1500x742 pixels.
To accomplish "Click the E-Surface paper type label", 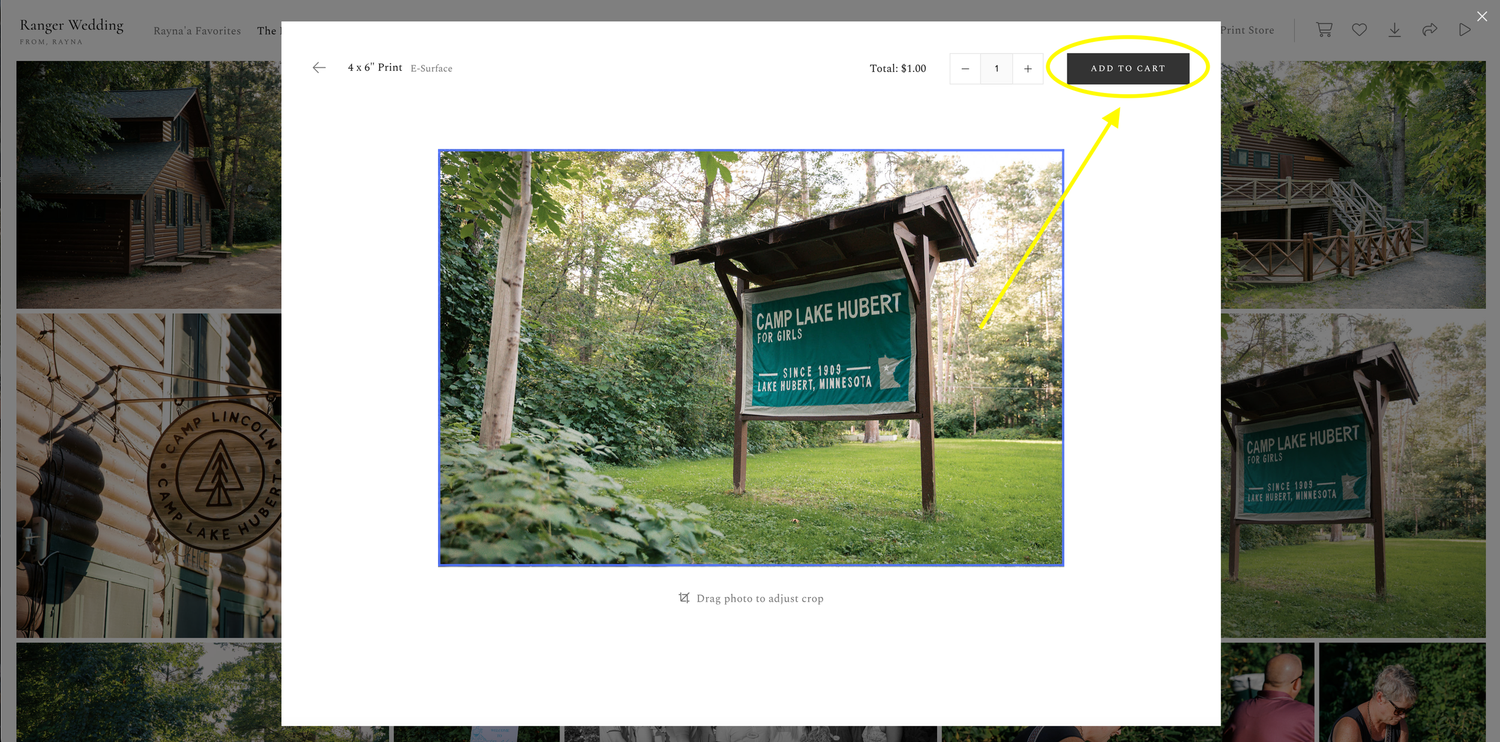I will click(x=431, y=69).
